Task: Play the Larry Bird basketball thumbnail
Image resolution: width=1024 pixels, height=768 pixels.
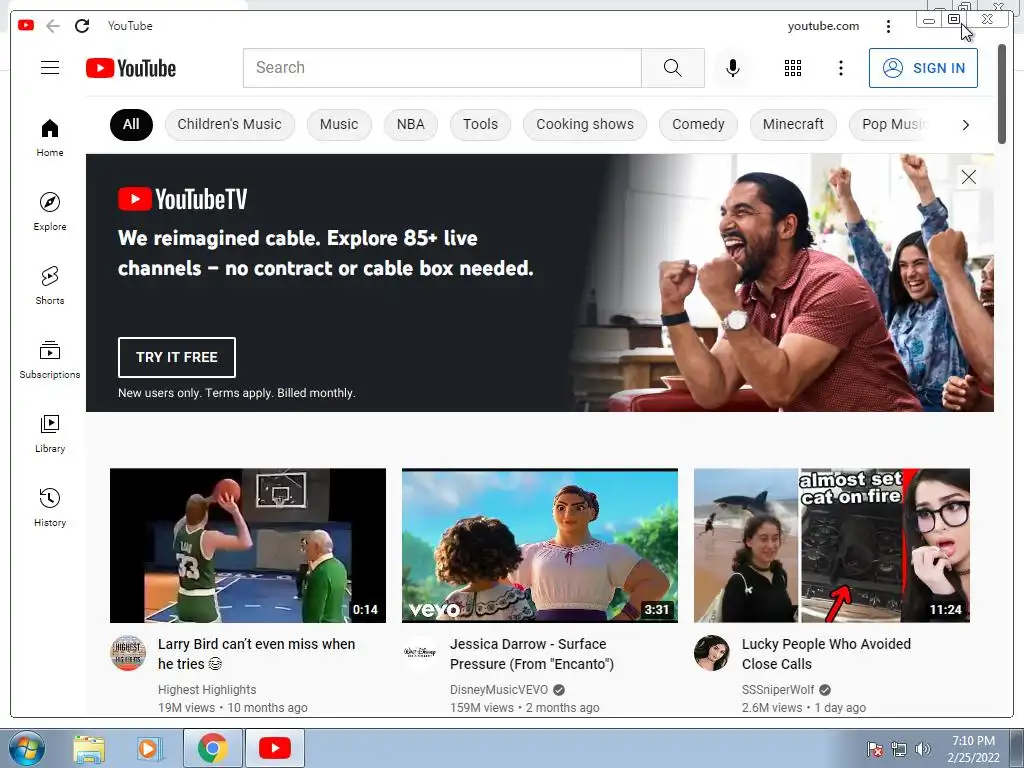Action: click(x=248, y=545)
